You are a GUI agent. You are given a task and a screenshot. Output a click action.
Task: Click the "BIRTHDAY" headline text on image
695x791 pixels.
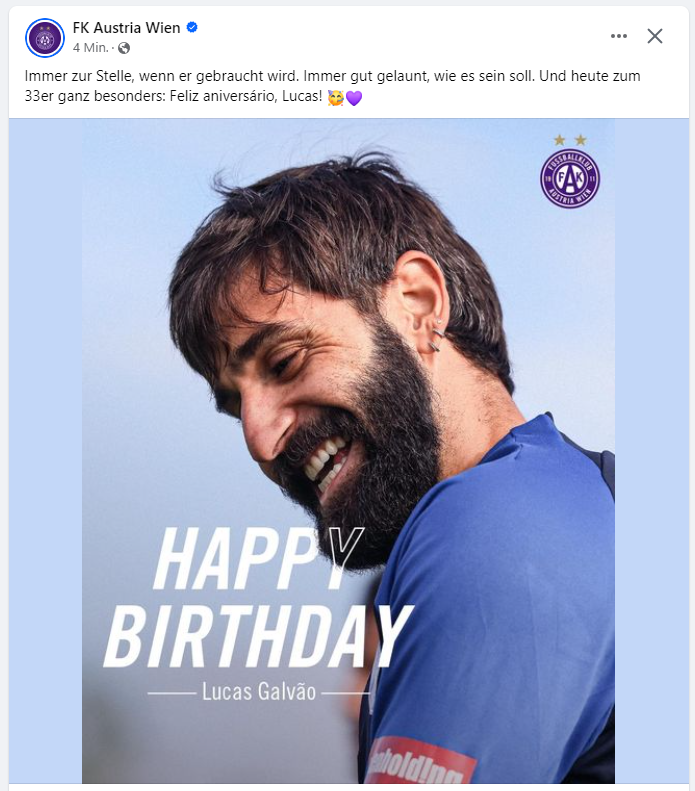258,636
